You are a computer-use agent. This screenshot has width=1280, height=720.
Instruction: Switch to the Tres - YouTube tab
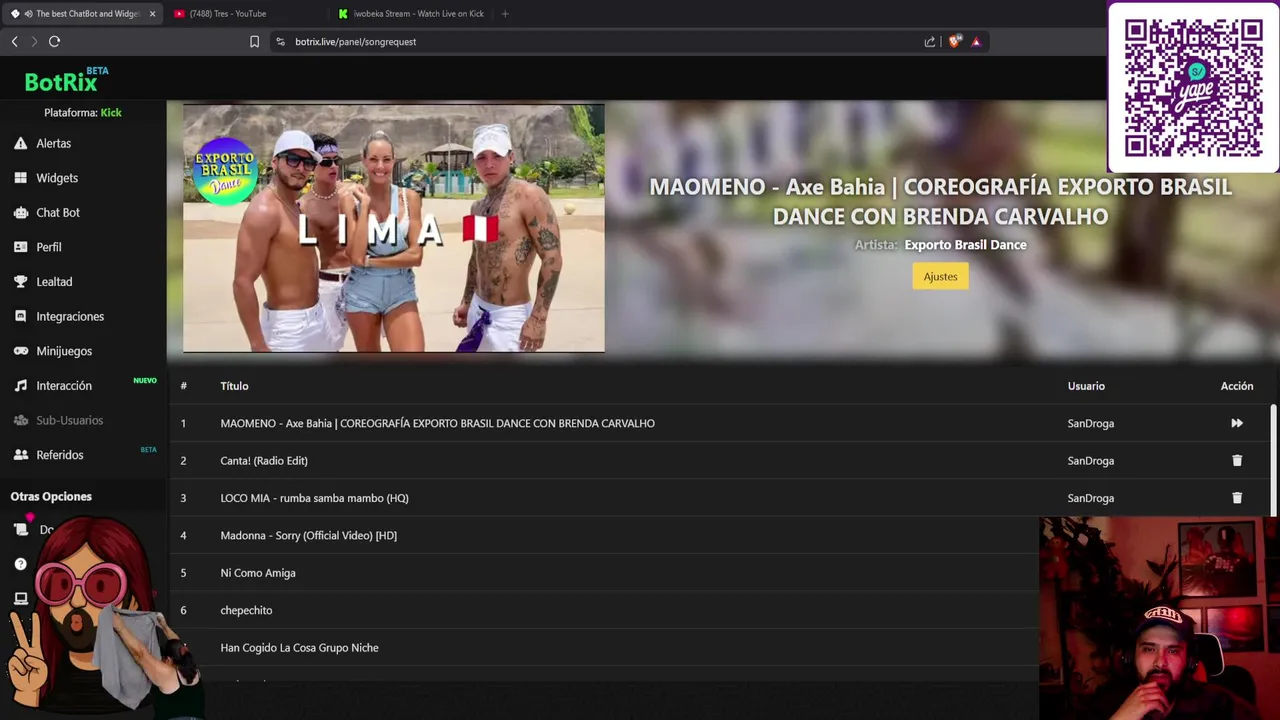(x=245, y=14)
